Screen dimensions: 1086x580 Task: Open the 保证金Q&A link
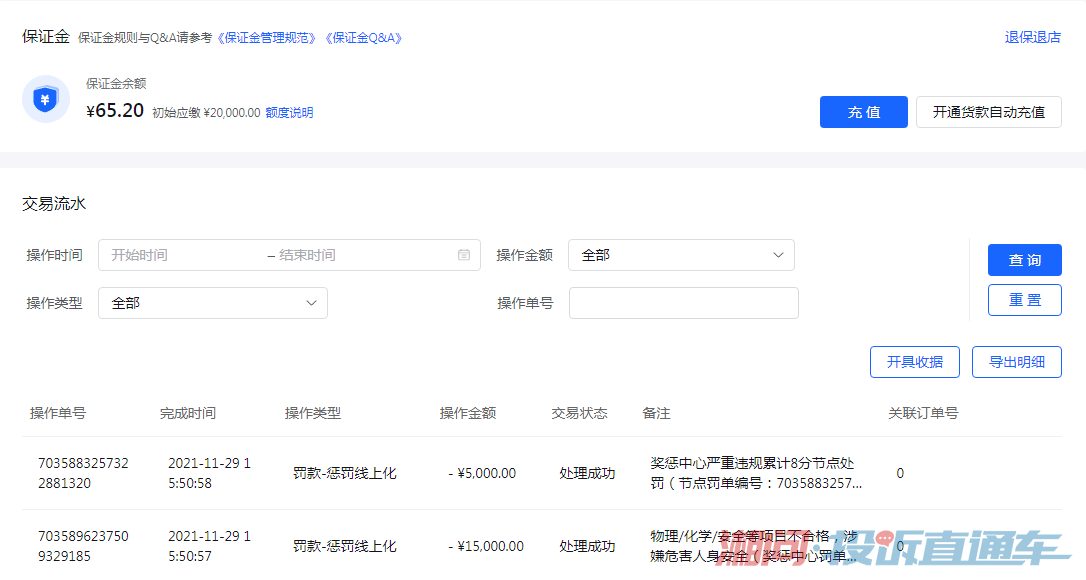click(364, 37)
